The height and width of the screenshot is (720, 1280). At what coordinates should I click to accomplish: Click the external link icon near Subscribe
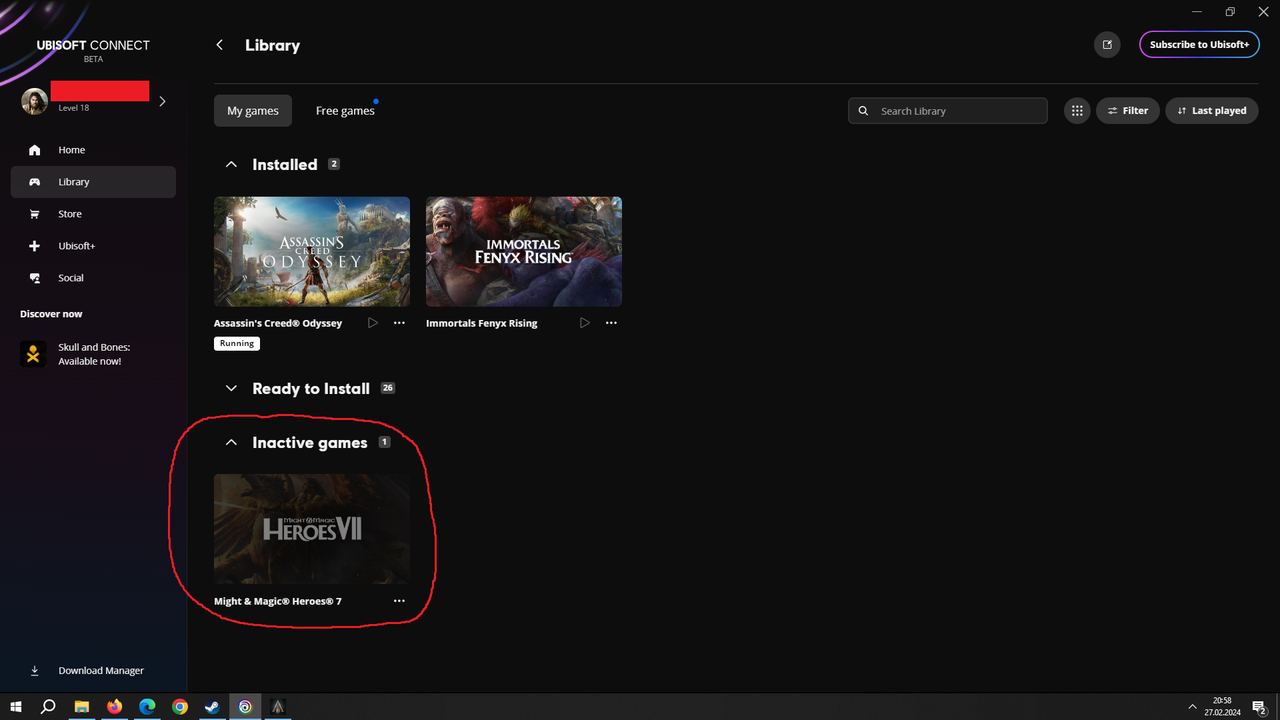click(x=1107, y=44)
